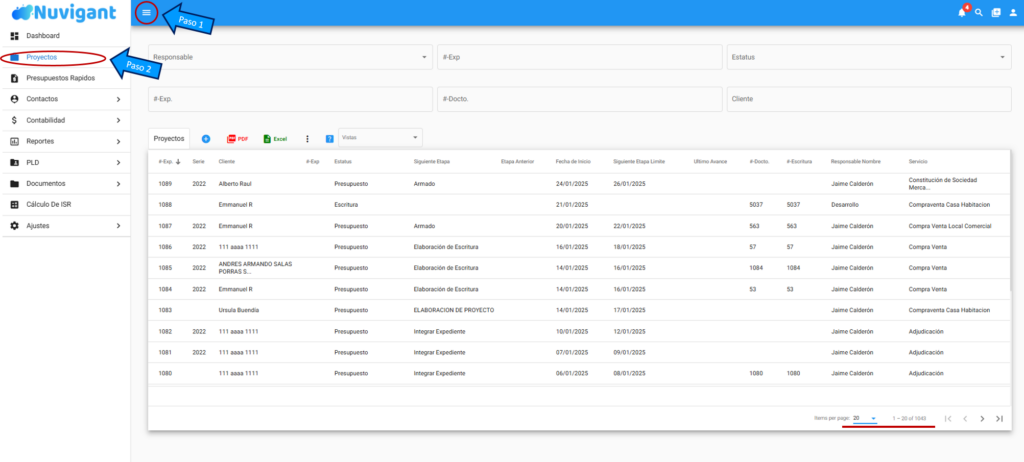Click Ursula Buendia in row 1083
This screenshot has height=462, width=1024.
[238, 310]
